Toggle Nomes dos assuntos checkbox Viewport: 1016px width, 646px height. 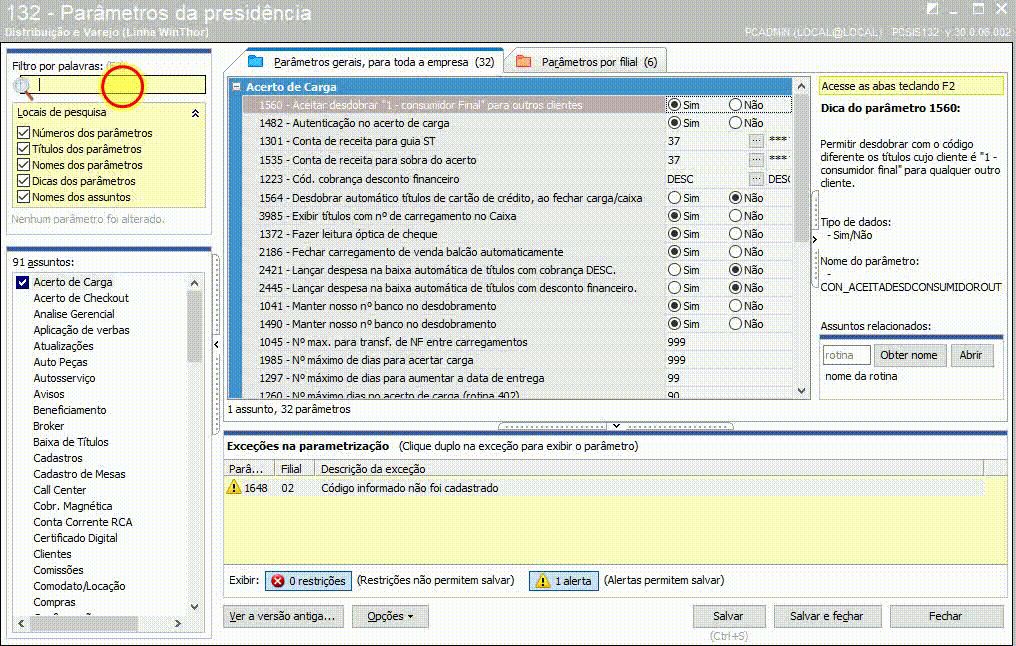[x=23, y=197]
